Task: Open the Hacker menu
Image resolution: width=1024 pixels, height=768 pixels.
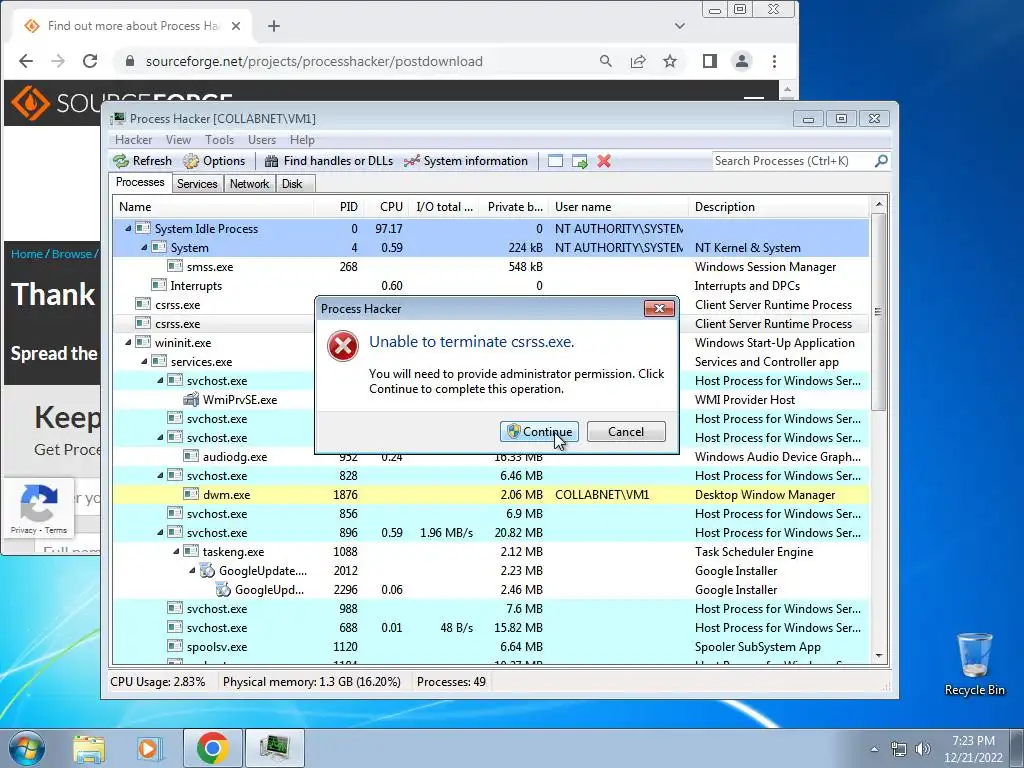Action: [133, 140]
